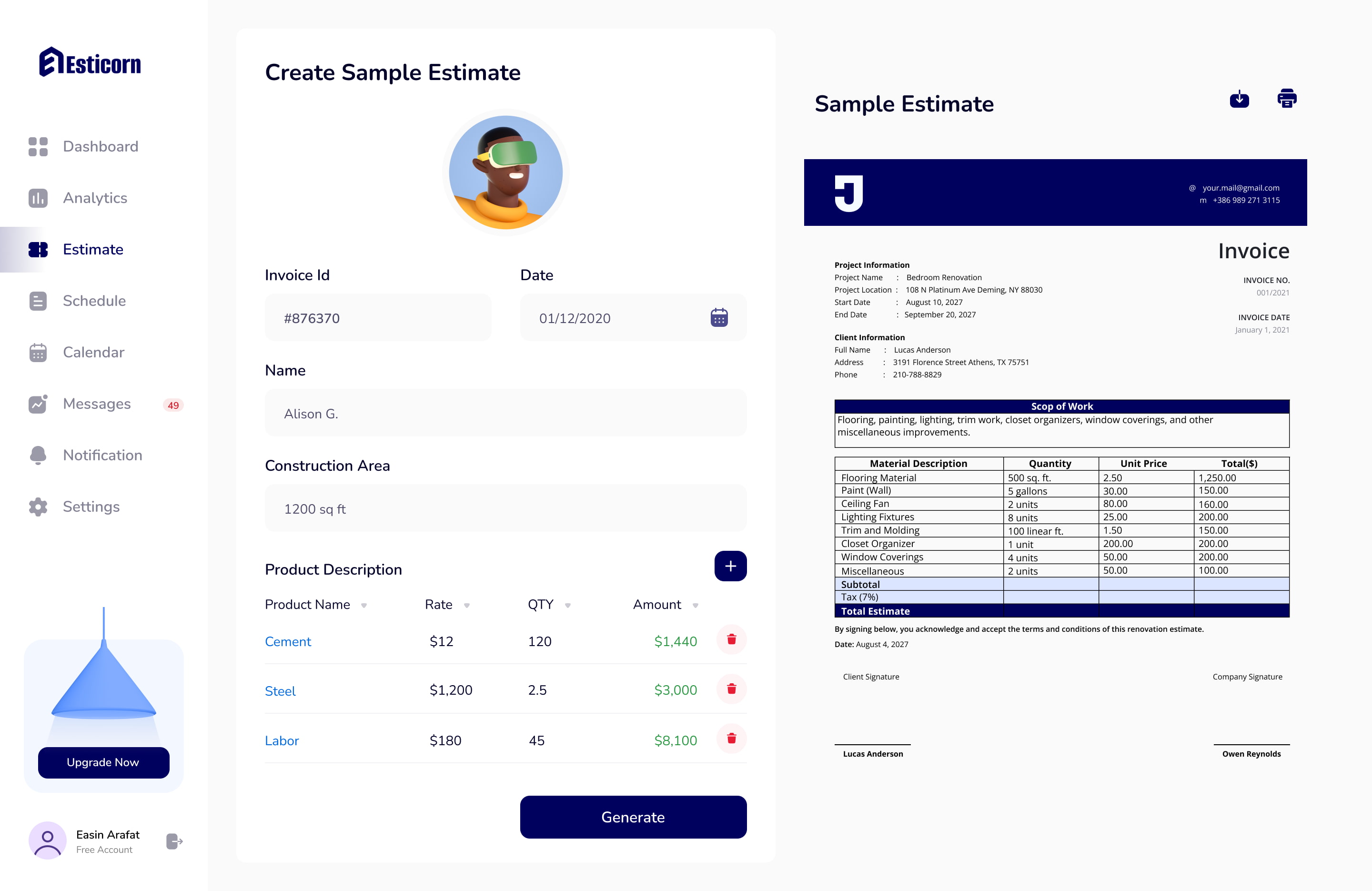The image size is (1372, 891).
Task: Toggle the Amount column sort arrow
Action: coord(695,606)
